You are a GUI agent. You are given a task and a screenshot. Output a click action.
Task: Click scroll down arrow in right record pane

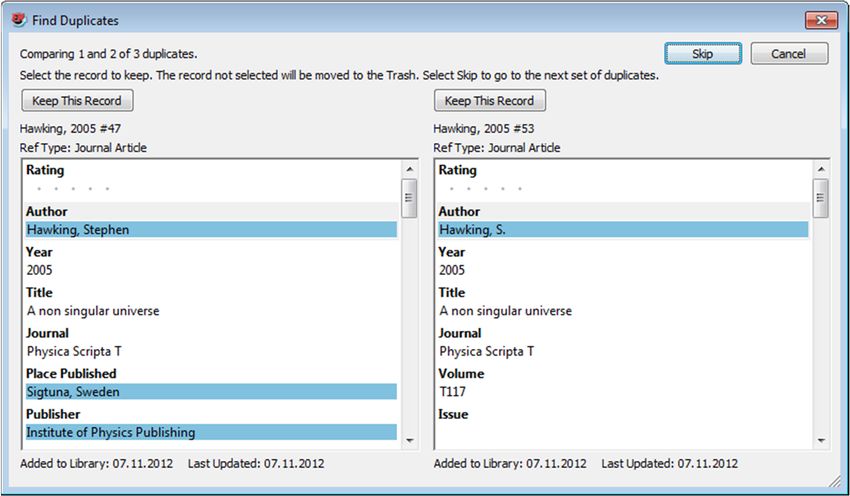(821, 440)
